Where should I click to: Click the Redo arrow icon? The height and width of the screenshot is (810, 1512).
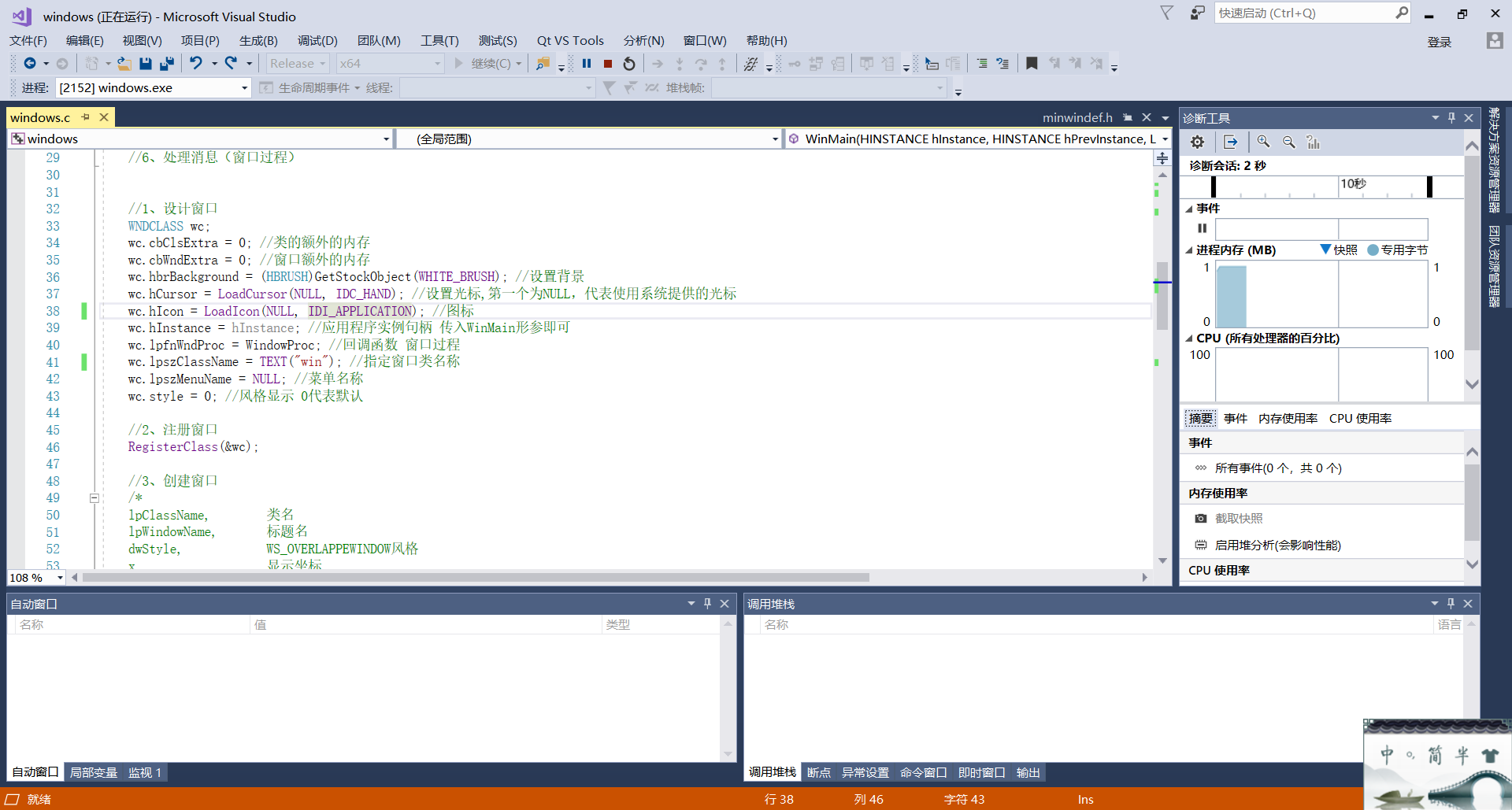click(231, 64)
